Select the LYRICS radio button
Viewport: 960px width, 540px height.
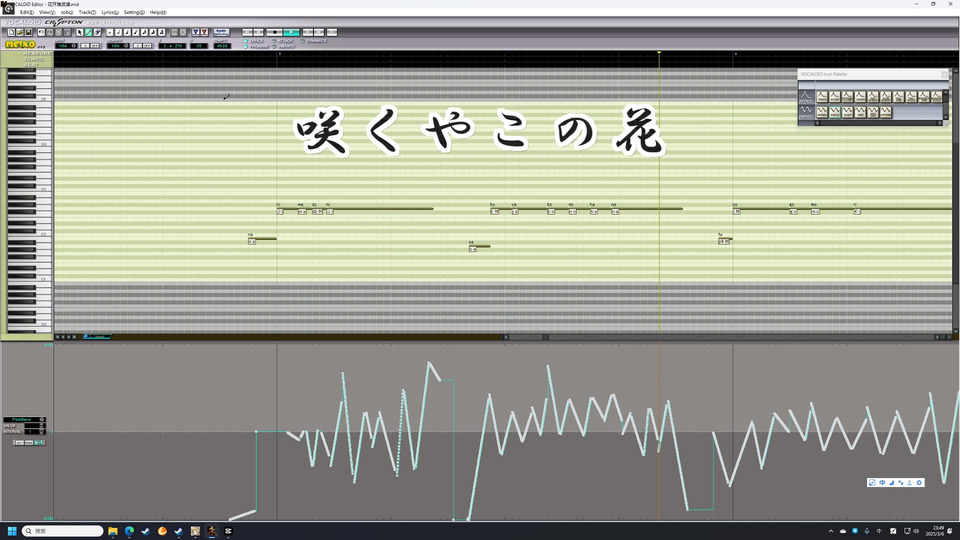coord(246,41)
